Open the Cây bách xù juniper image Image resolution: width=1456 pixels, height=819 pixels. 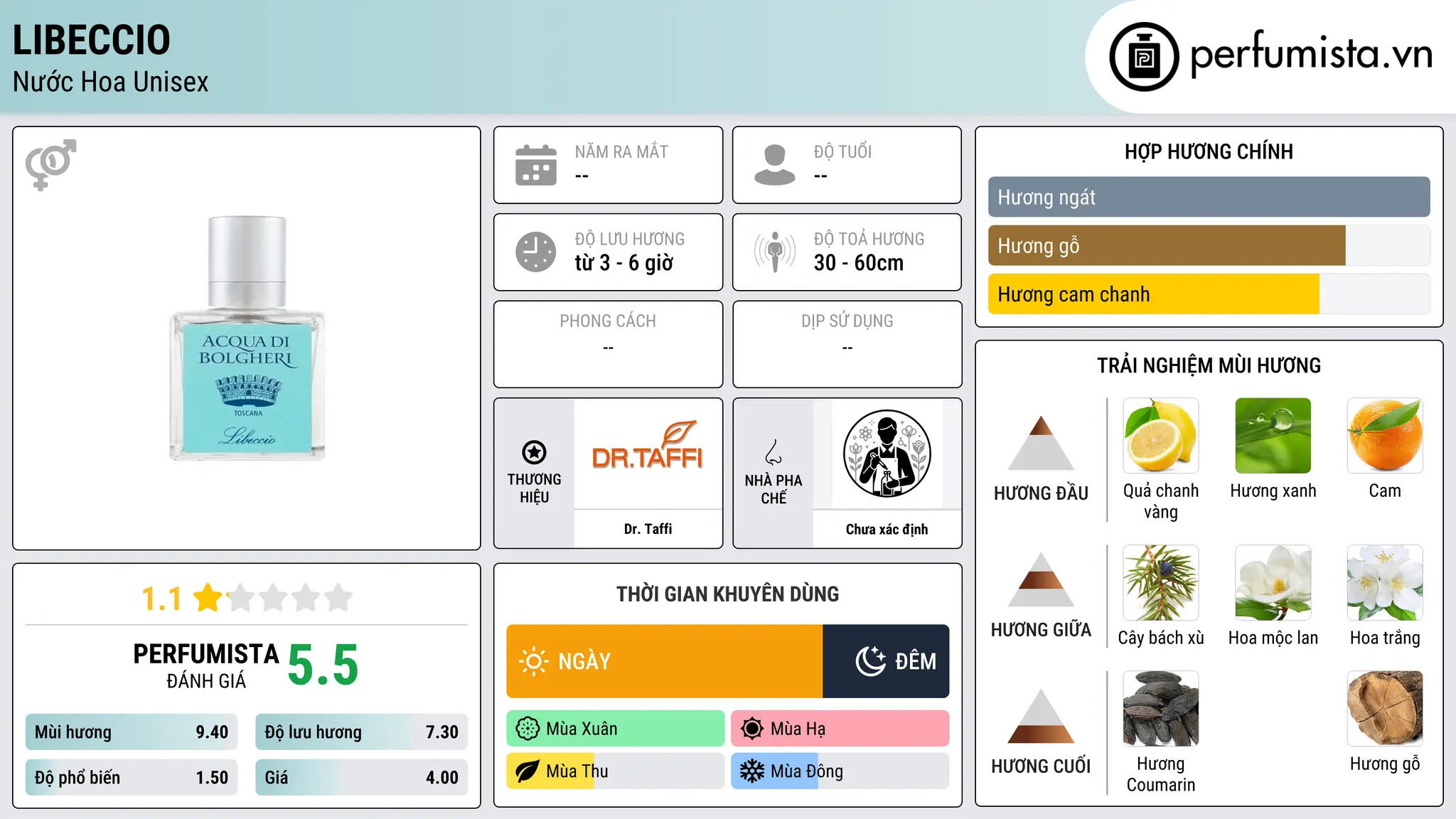(x=1161, y=583)
